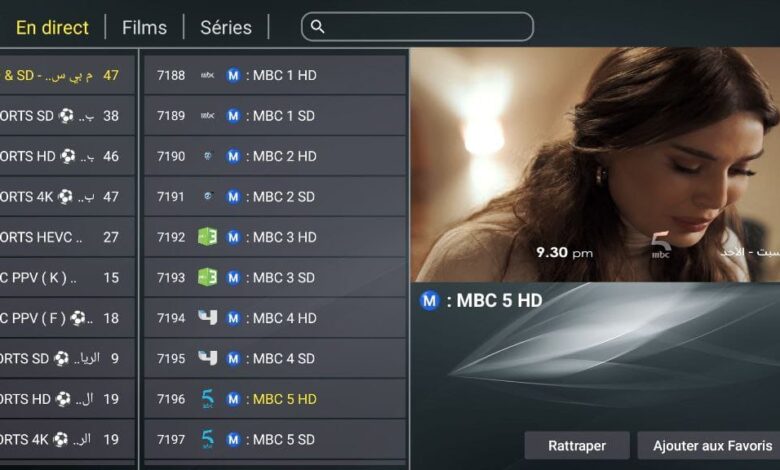Open the Séries tab
Screen dimensions: 780x470
[226, 27]
